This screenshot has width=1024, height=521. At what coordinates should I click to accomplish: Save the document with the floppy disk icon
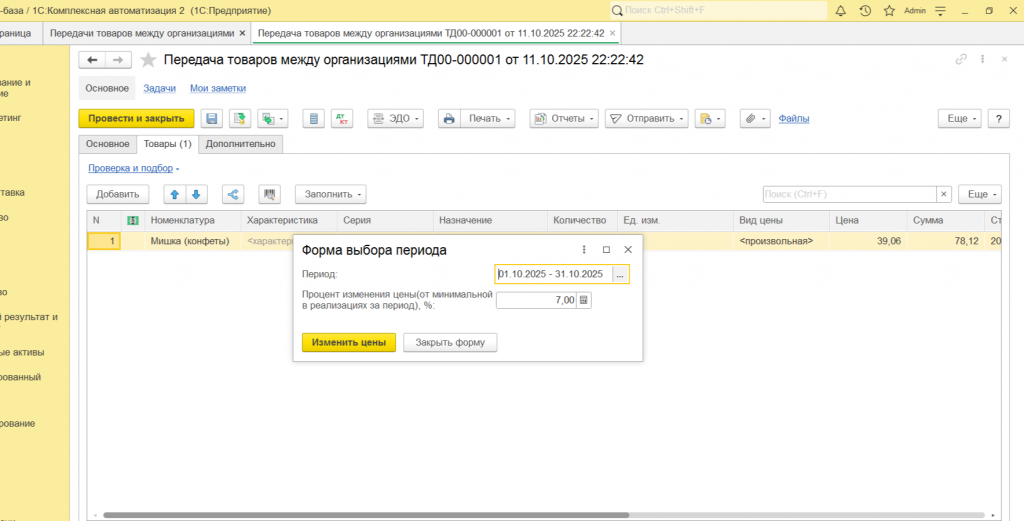coord(212,119)
